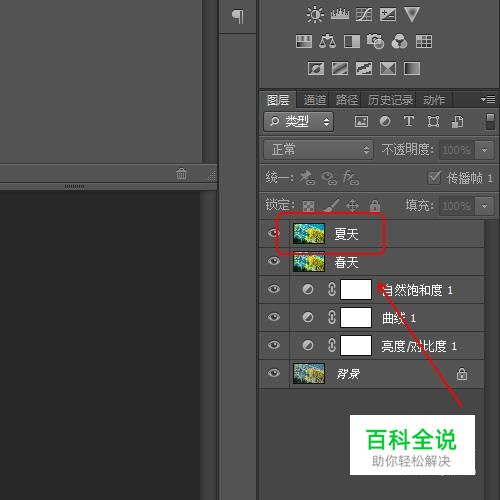Hide the 亮度/对比度 1 layer

(x=274, y=345)
